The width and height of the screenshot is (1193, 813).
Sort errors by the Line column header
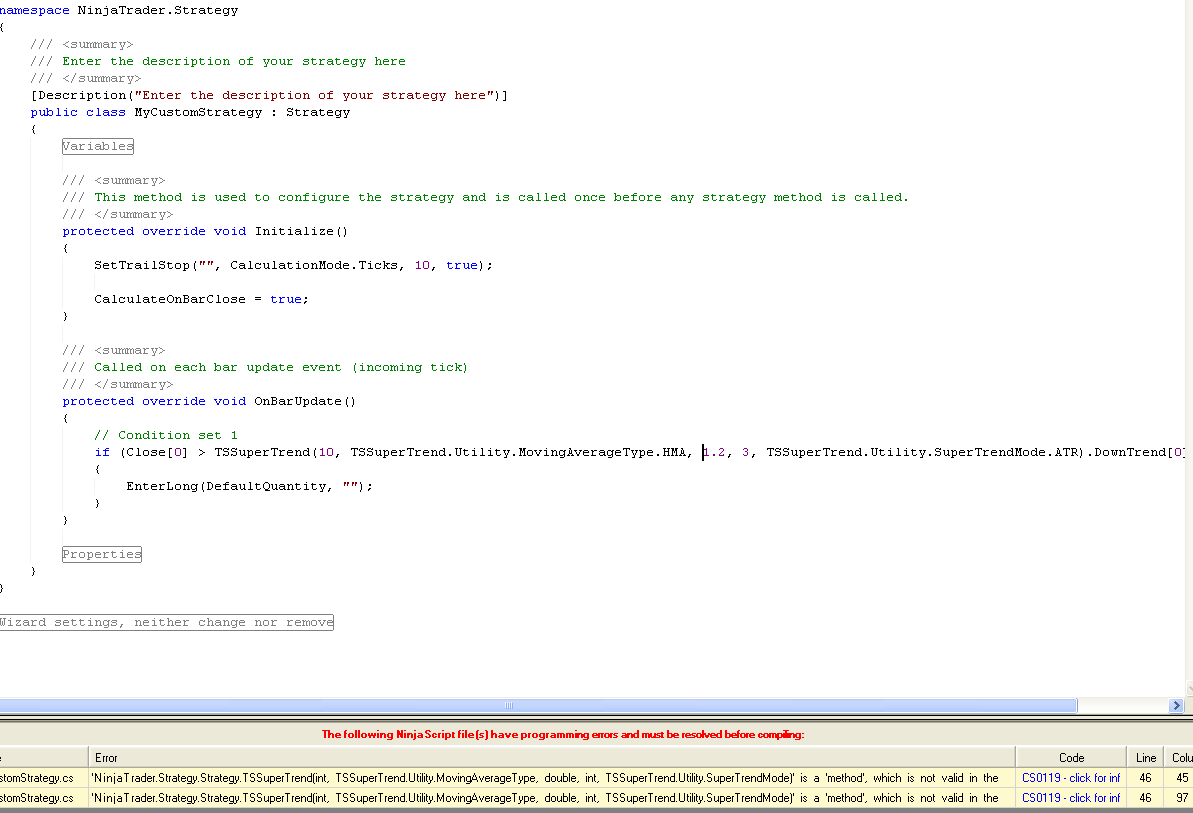pos(1146,757)
